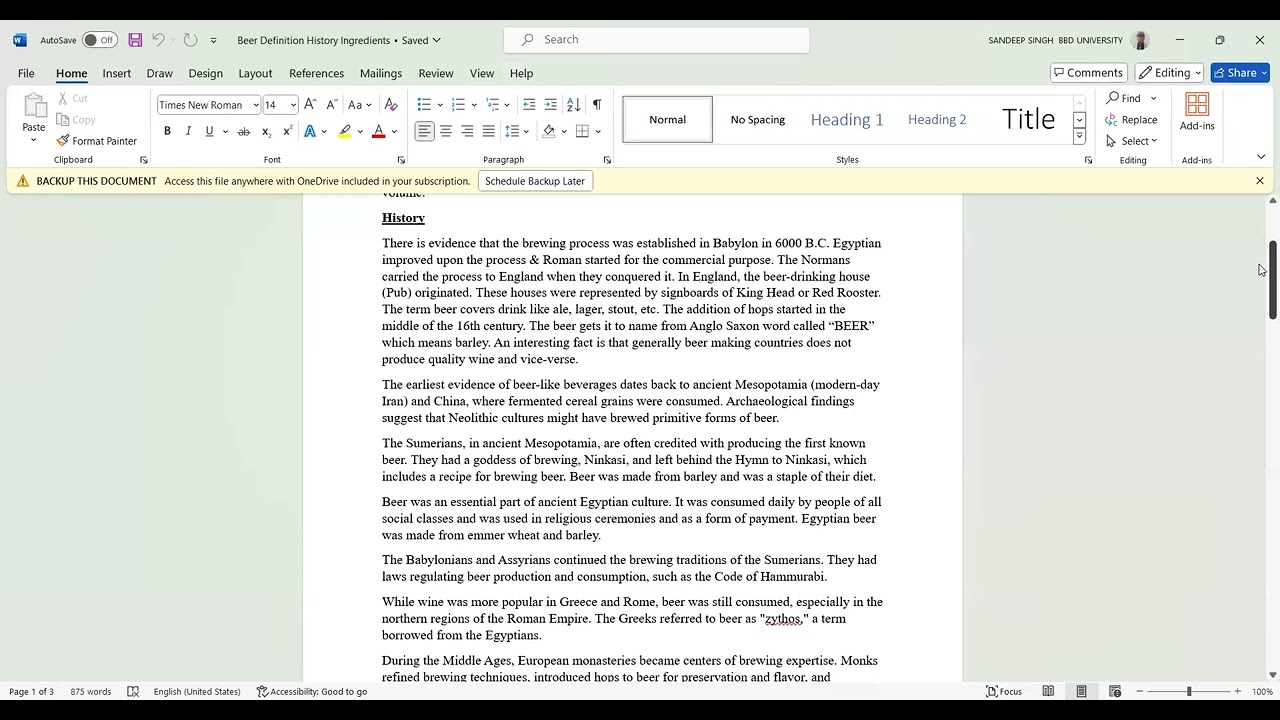Open the File menu
The height and width of the screenshot is (720, 1280).
(x=26, y=73)
